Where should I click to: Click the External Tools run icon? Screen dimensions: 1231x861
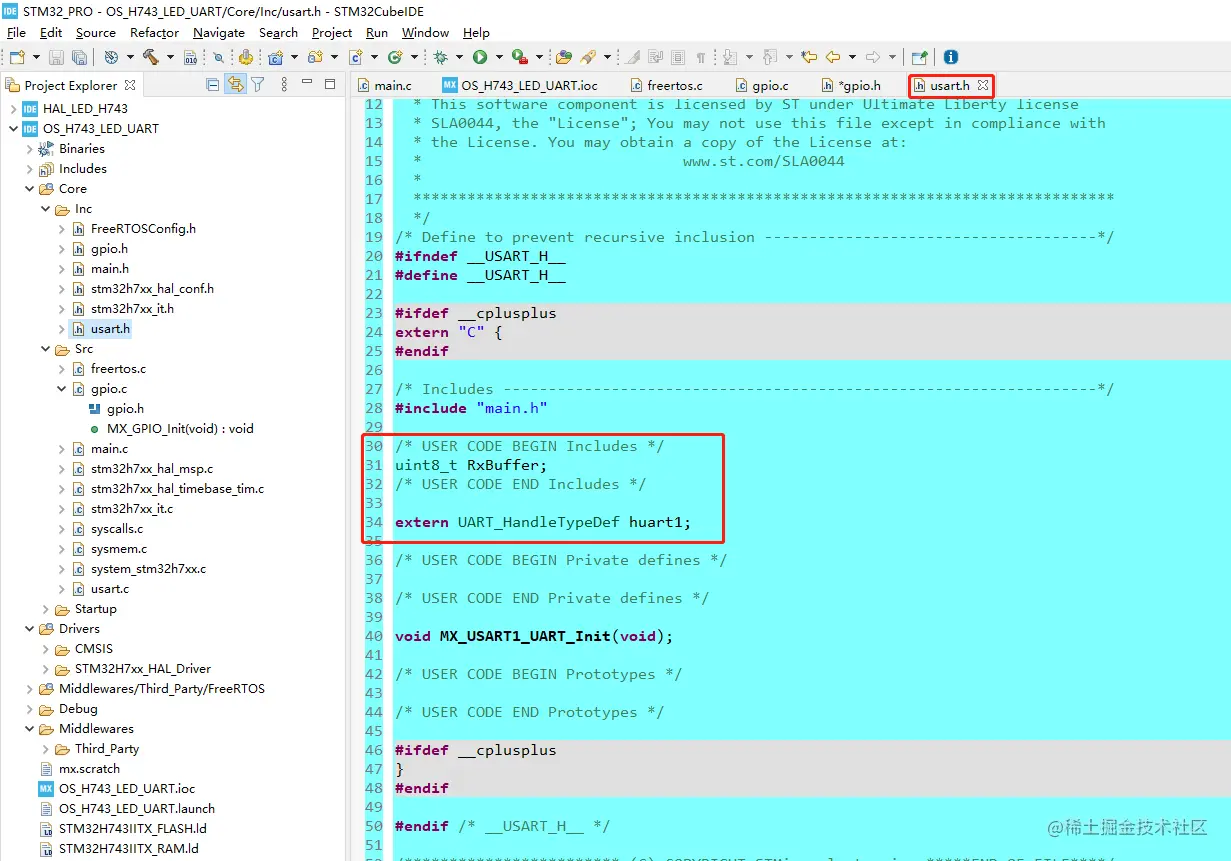click(519, 57)
